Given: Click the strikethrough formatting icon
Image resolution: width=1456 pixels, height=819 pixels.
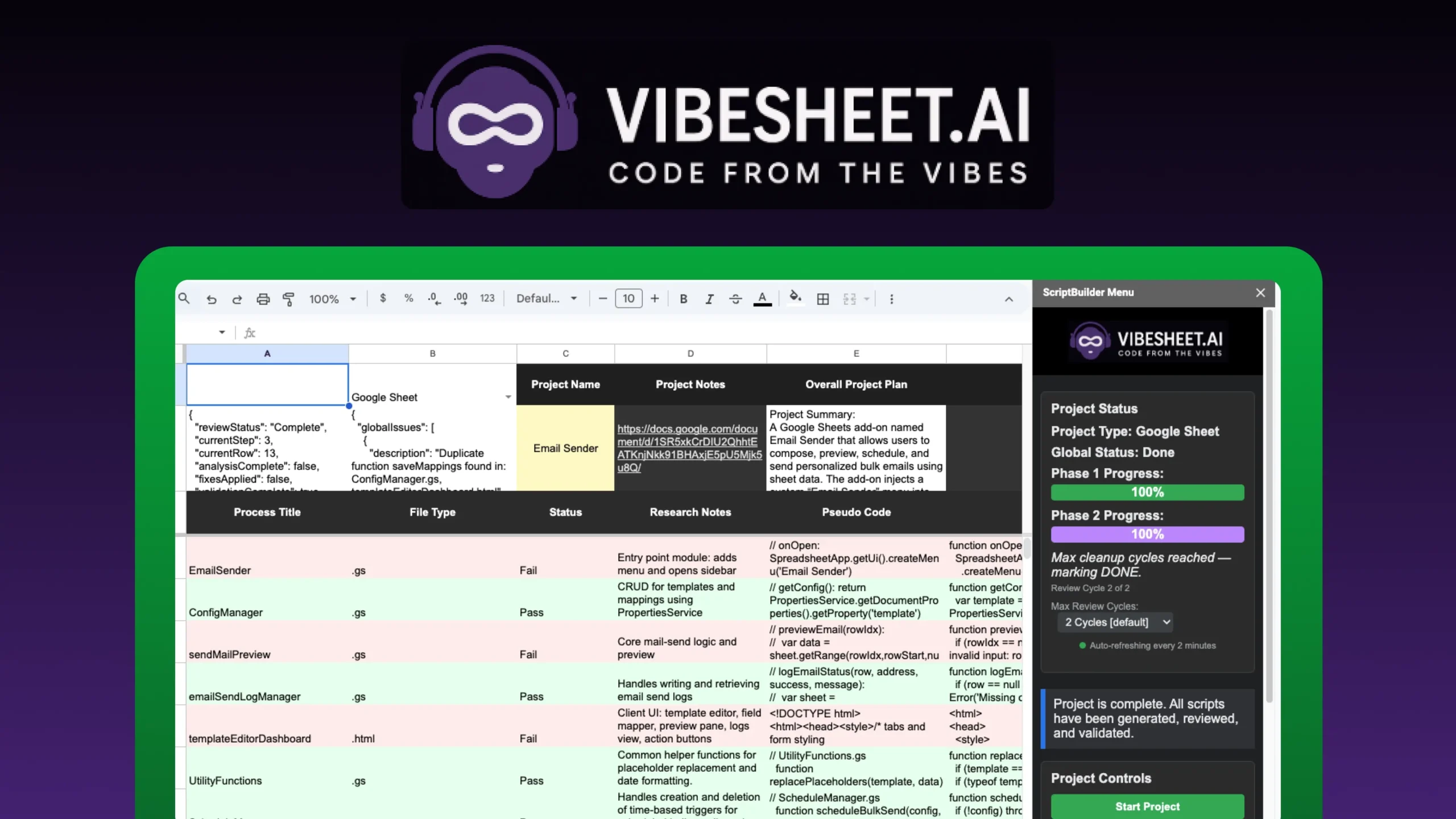Looking at the screenshot, I should pos(735,299).
